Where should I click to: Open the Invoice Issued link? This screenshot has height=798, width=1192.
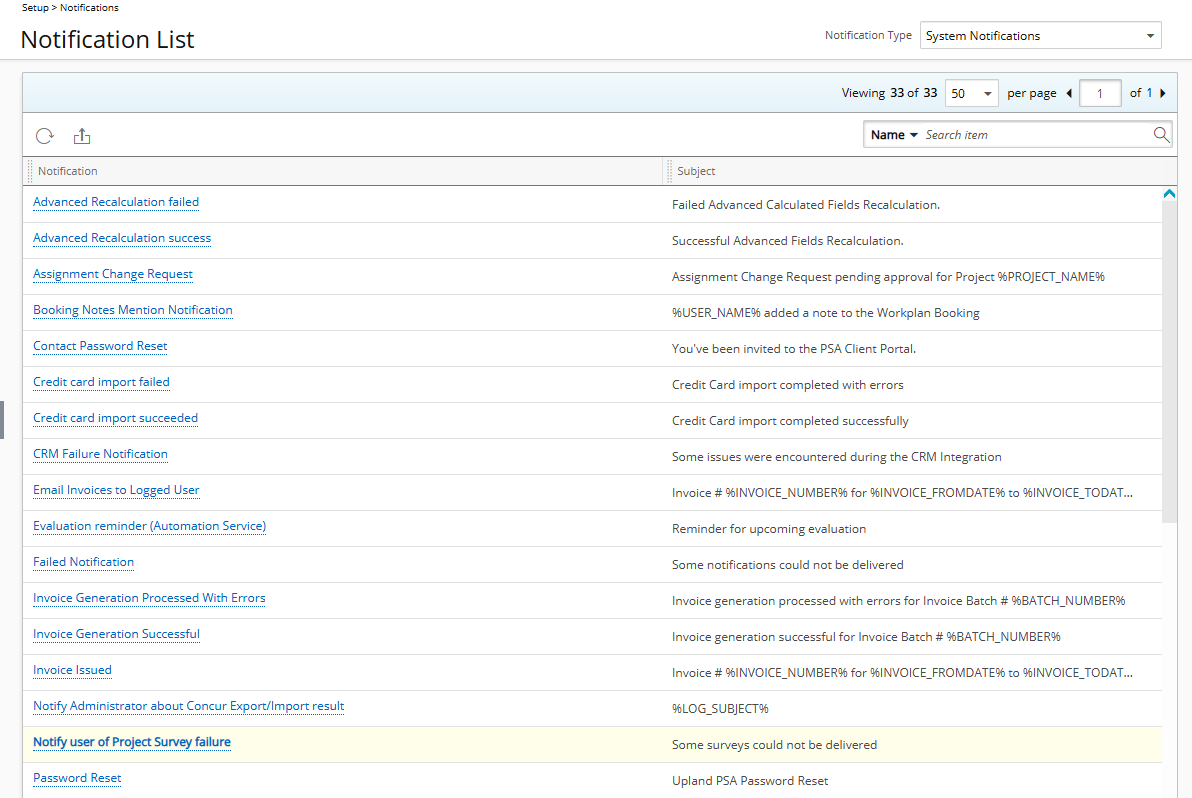(x=72, y=670)
